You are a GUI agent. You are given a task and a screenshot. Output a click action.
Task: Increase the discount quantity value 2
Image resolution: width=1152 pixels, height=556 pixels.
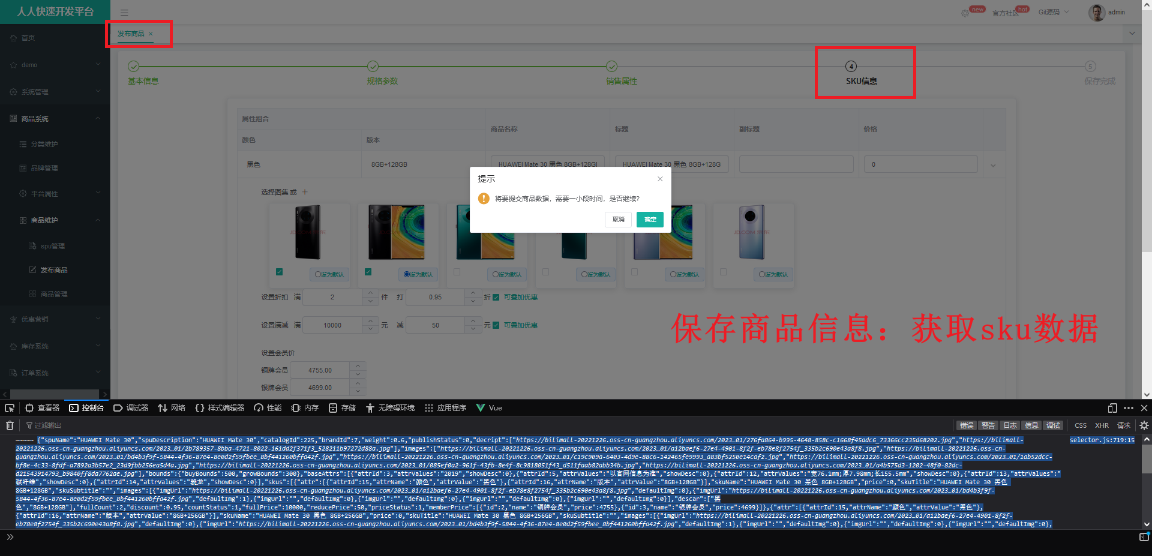click(370, 293)
